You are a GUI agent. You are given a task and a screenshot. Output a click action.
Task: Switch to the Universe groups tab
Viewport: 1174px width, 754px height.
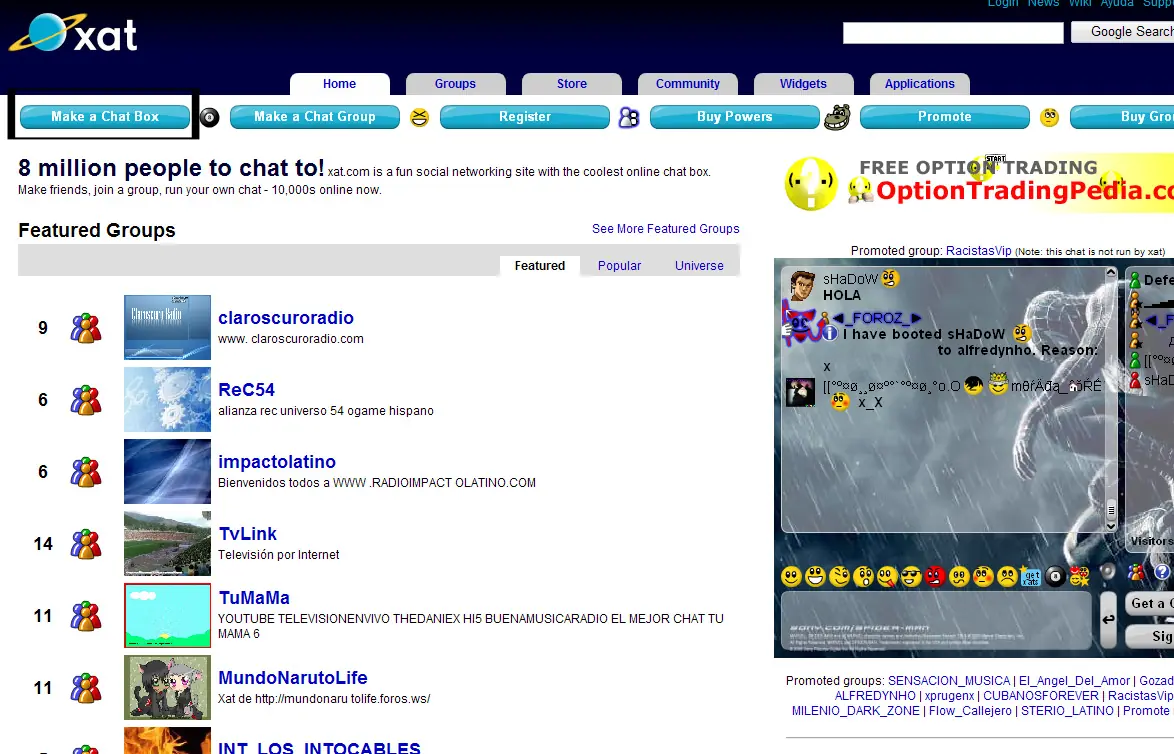pyautogui.click(x=699, y=266)
